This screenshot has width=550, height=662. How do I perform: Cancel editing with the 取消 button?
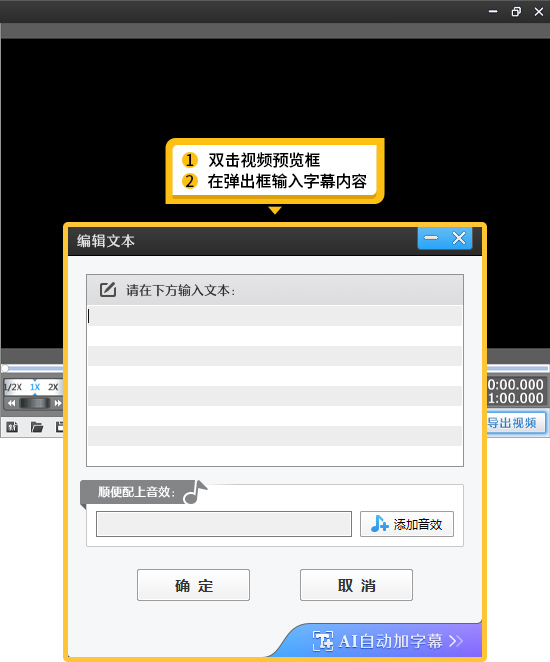pos(356,585)
